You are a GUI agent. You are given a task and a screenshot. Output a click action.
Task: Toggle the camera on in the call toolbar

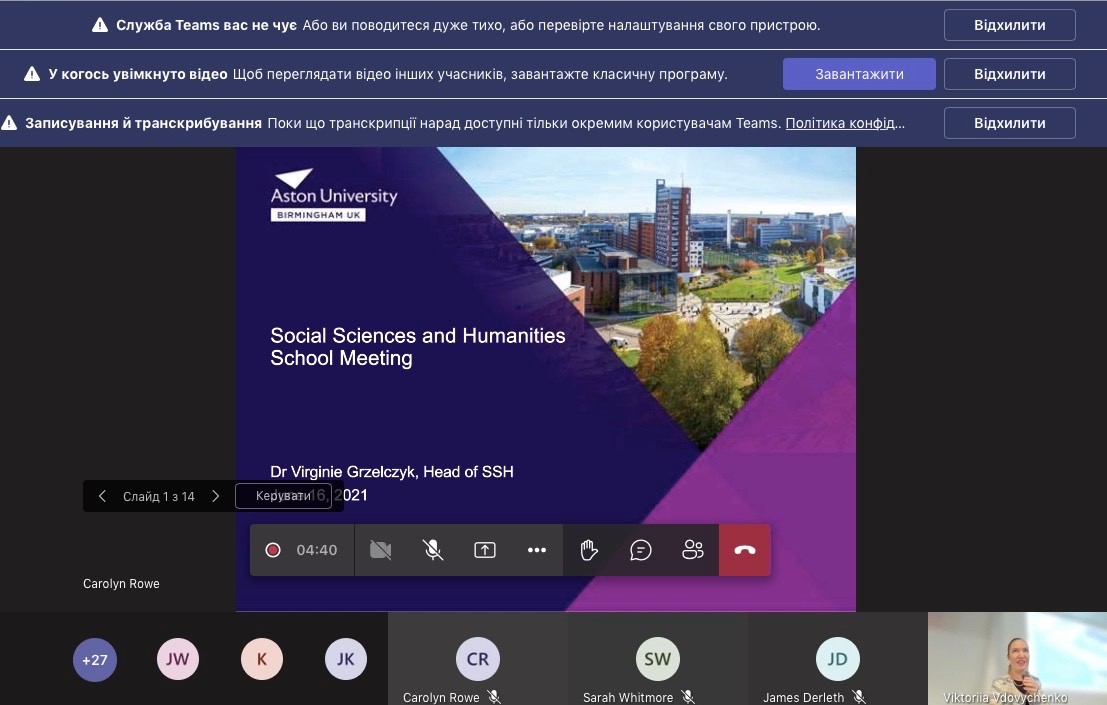click(x=380, y=550)
